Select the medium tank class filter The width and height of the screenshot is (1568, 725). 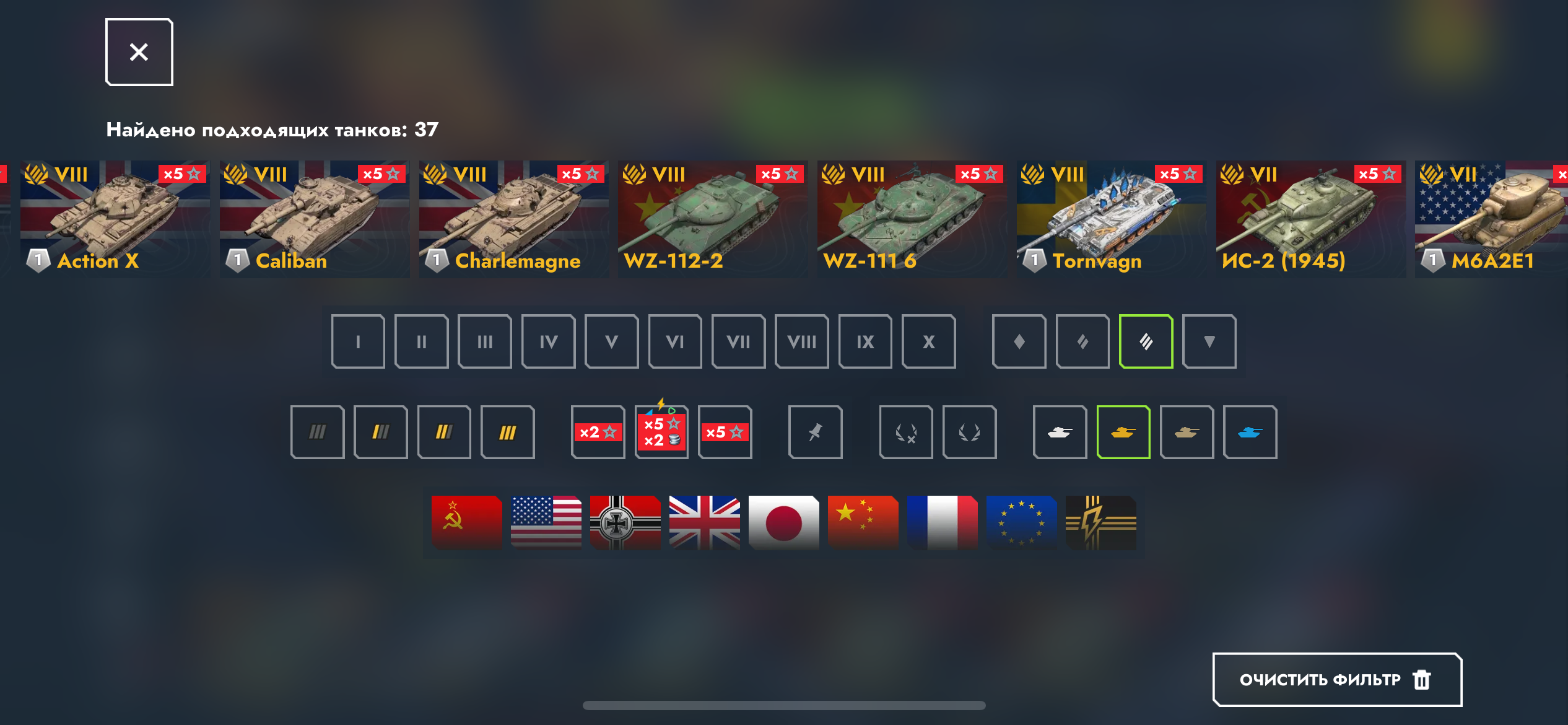point(1082,341)
